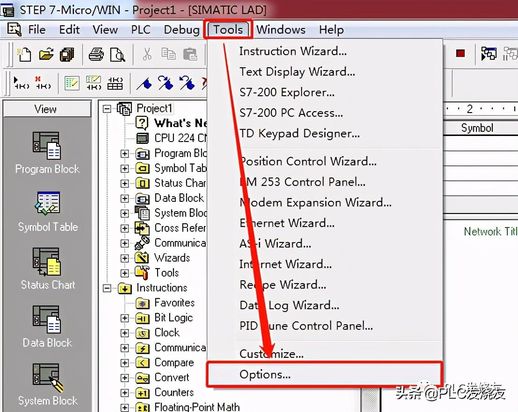The width and height of the screenshot is (518, 412).
Task: Select Customize... from the Tools menu
Action: pos(271,354)
